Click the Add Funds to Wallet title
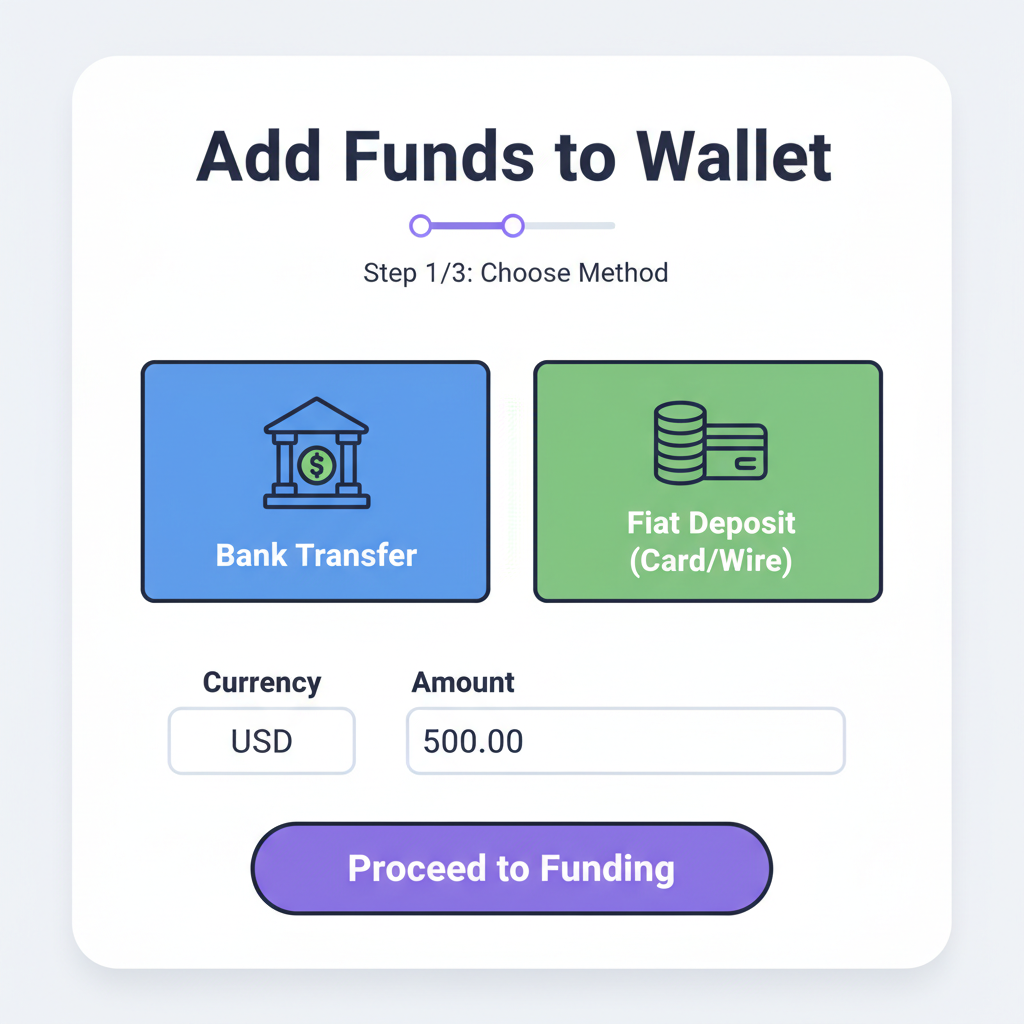The width and height of the screenshot is (1024, 1024). [515, 157]
